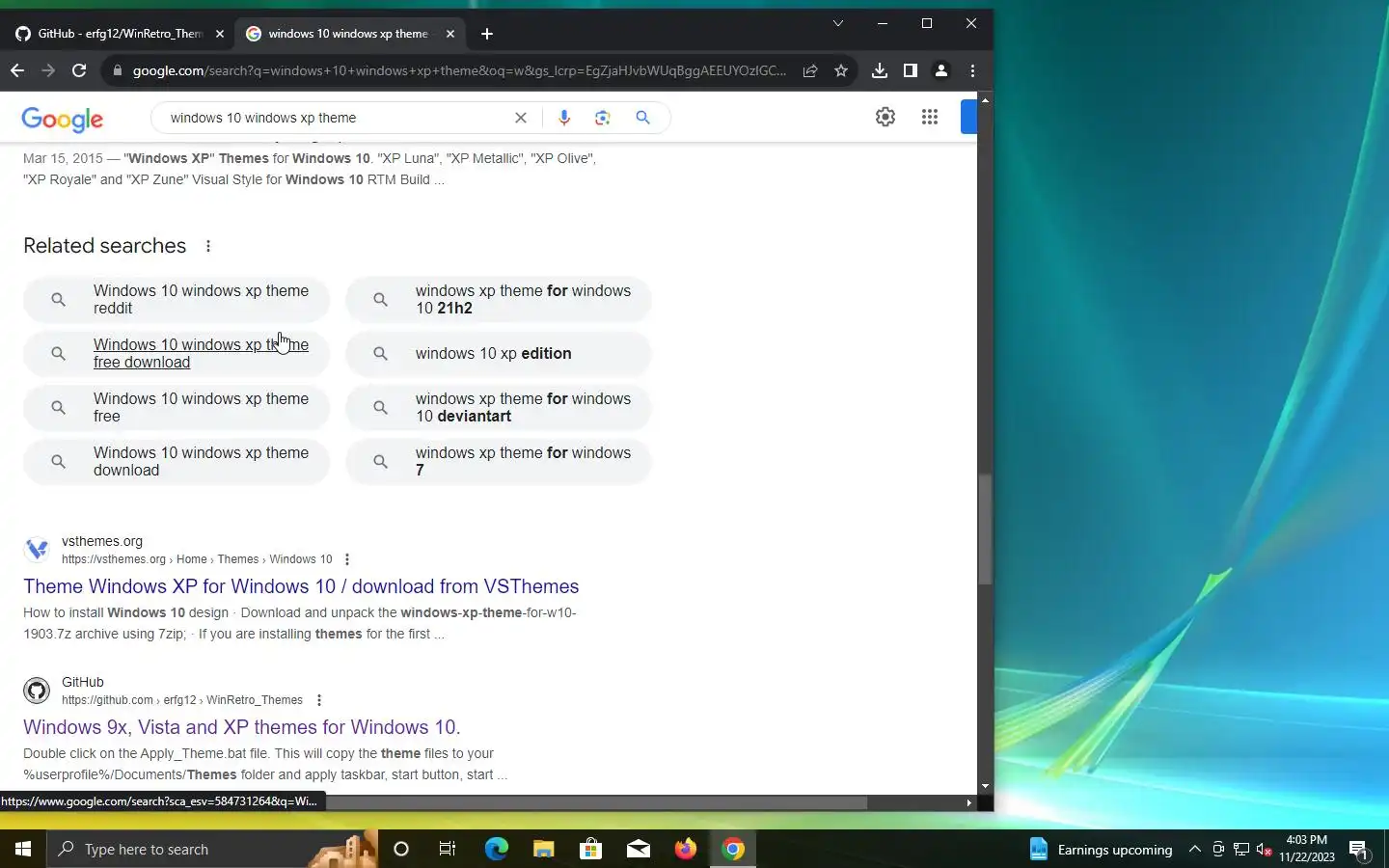1389x868 pixels.
Task: Search related: windows 10 21h2
Action: (499, 299)
